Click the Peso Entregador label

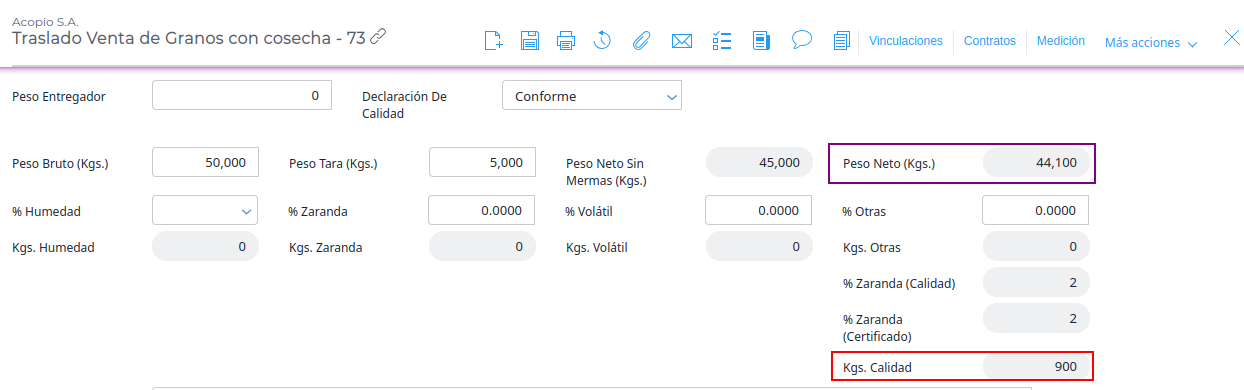[x=59, y=96]
